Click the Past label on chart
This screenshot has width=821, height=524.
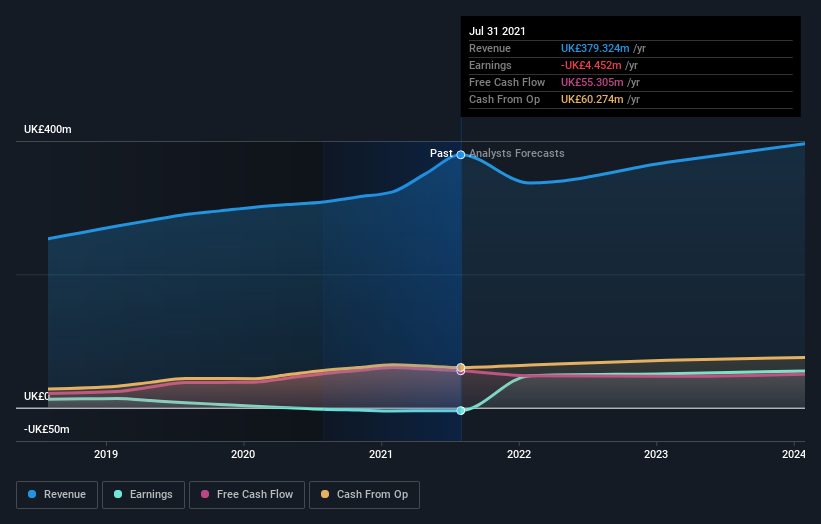pyautogui.click(x=441, y=153)
